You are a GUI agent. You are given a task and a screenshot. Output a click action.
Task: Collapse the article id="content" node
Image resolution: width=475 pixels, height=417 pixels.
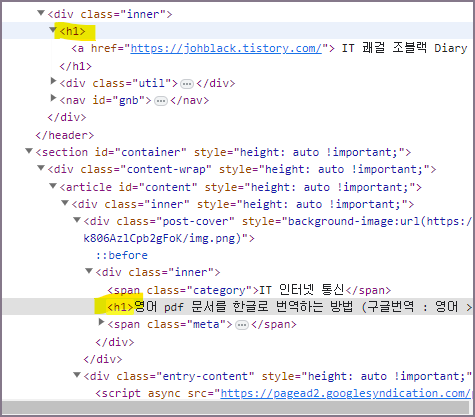[53, 186]
